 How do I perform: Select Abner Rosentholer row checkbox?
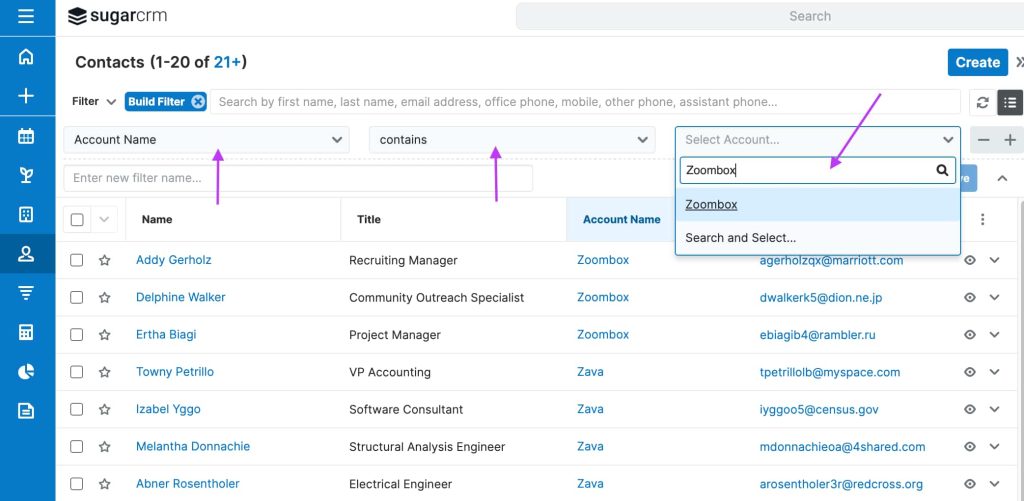click(76, 484)
